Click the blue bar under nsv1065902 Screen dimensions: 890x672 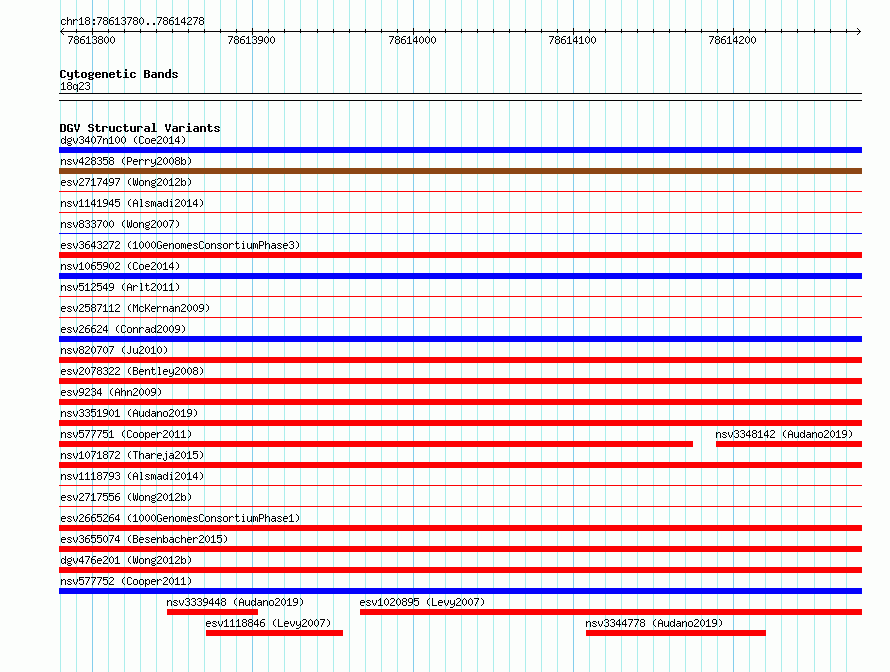tap(460, 276)
